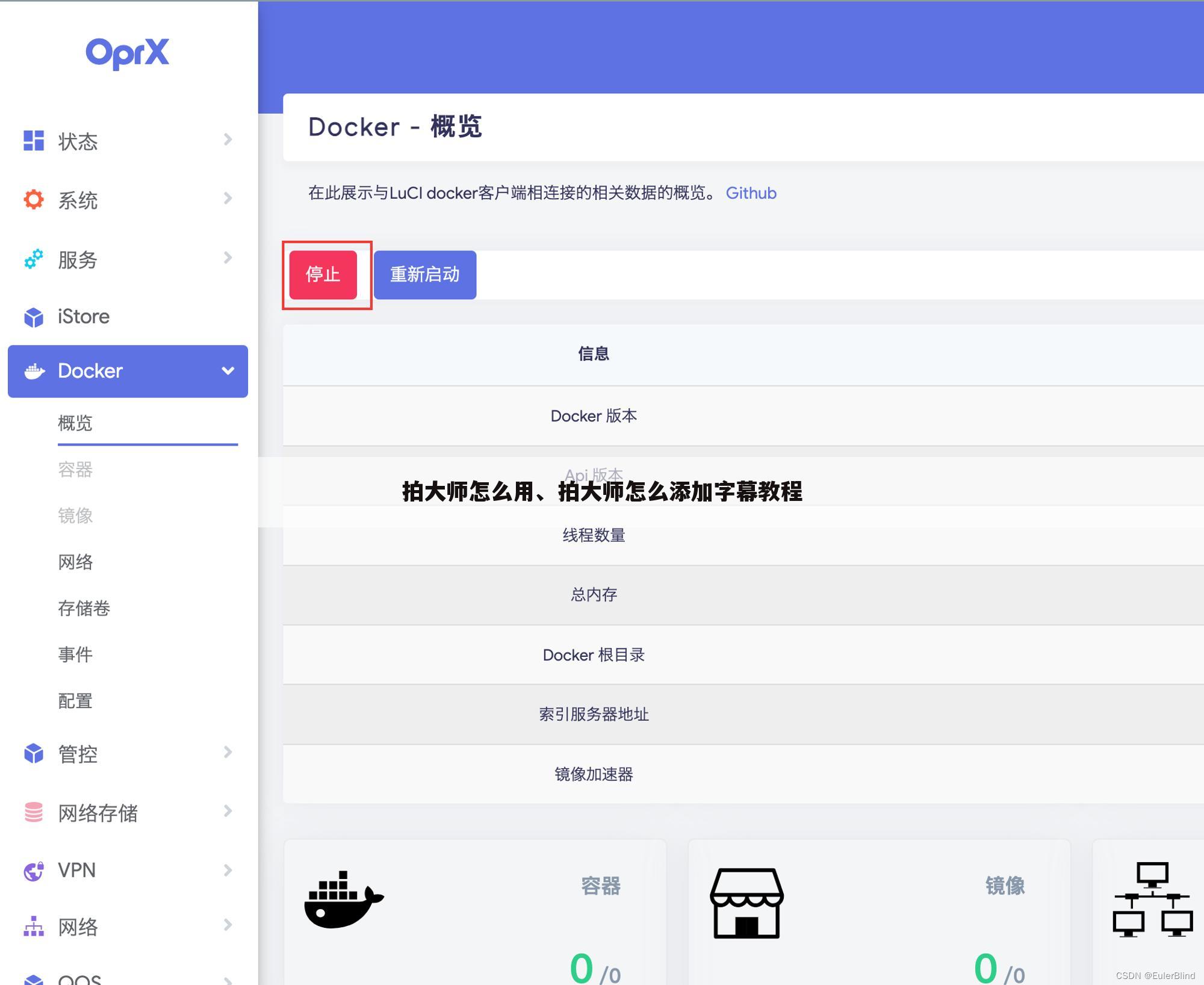Click the container count 0/0
The image size is (1204, 985).
[x=595, y=969]
